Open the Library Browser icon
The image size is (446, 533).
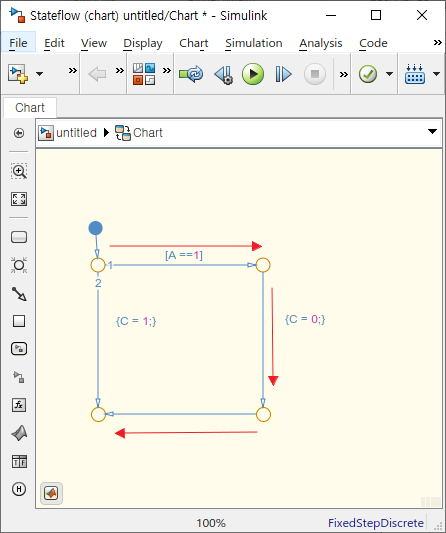[x=144, y=74]
